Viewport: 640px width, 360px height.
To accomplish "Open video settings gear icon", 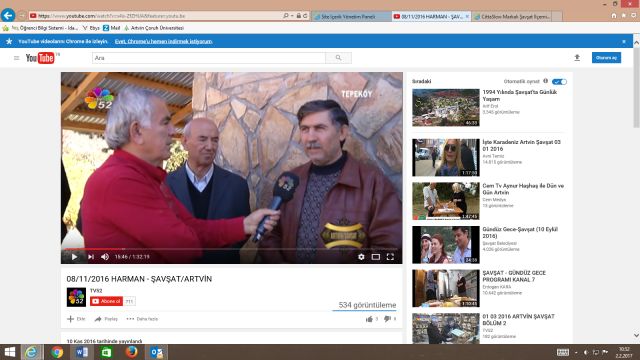I will (x=361, y=257).
